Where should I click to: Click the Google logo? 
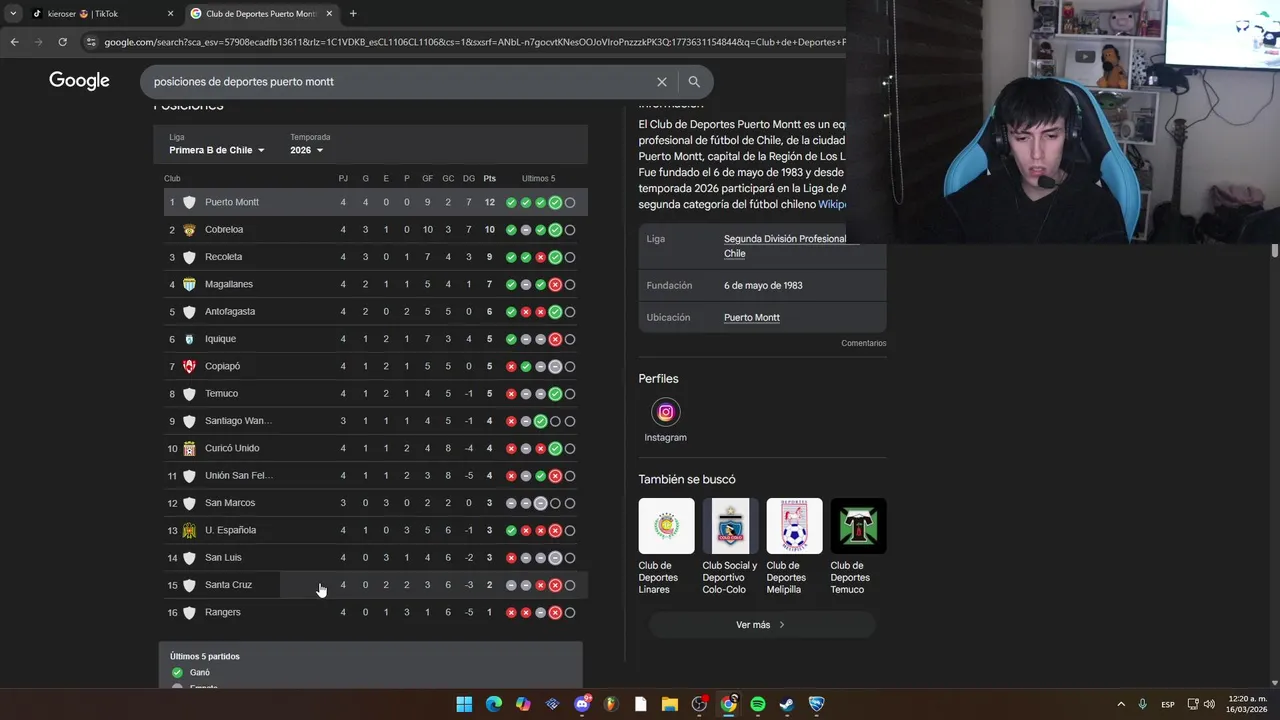tap(79, 81)
